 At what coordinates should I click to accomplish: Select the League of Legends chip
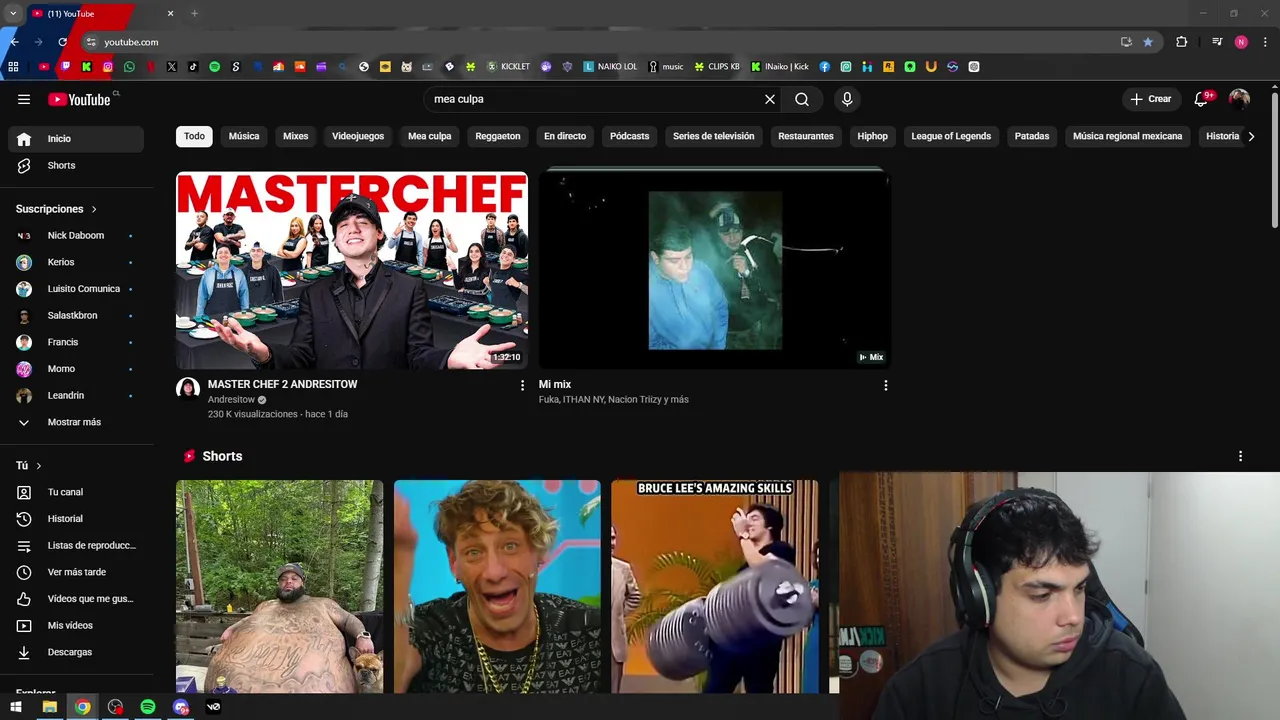(951, 136)
